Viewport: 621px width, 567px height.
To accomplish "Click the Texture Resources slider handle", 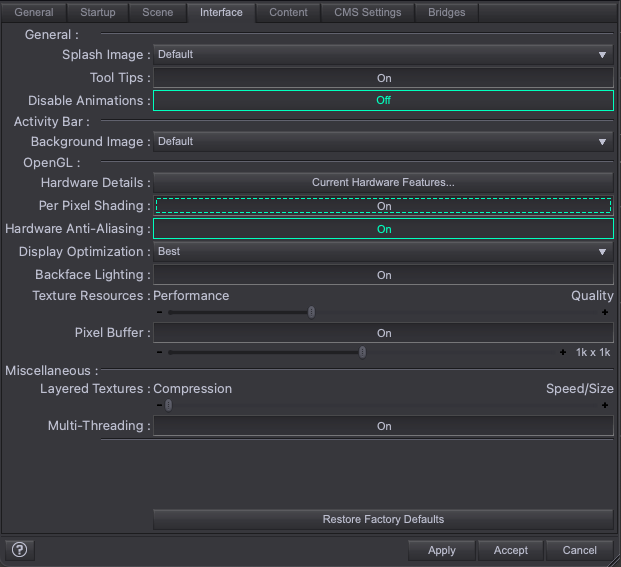I will pyautogui.click(x=311, y=312).
